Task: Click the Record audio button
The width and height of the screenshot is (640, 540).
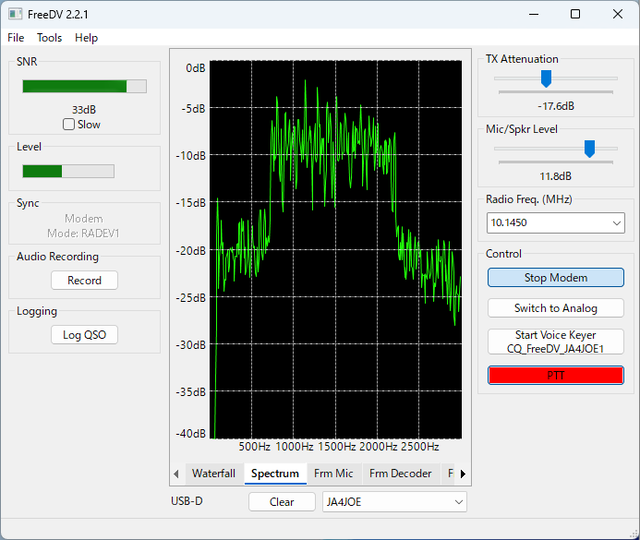Action: click(84, 280)
